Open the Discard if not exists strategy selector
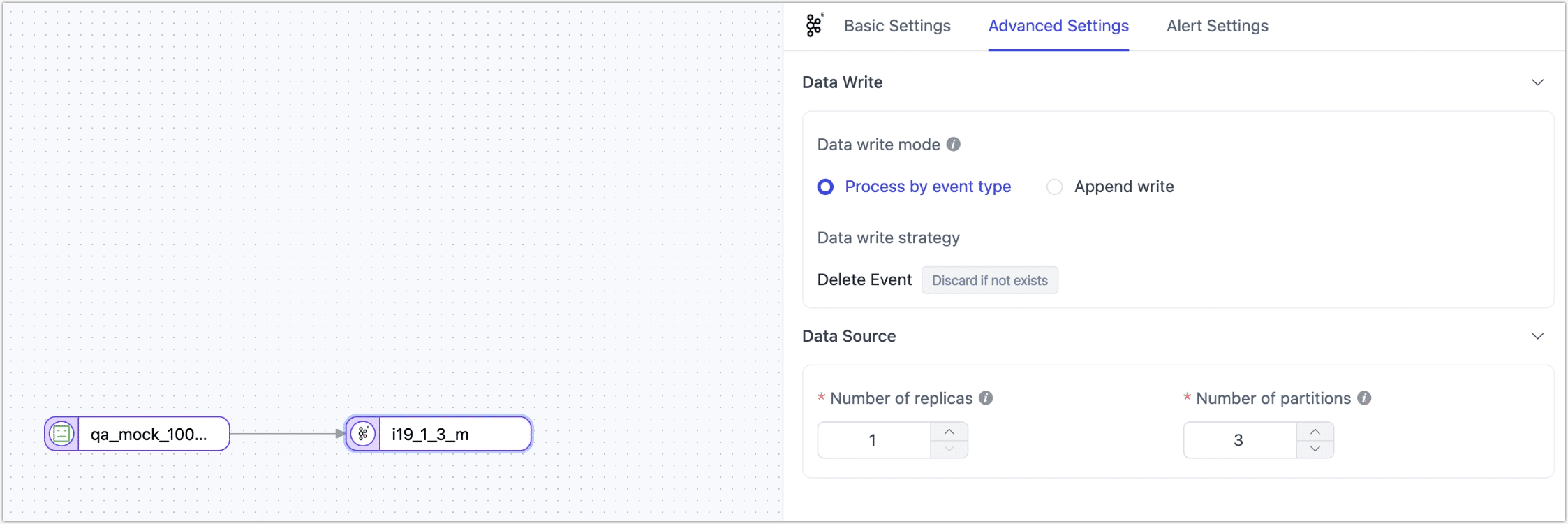The height and width of the screenshot is (524, 1568). pos(990,279)
